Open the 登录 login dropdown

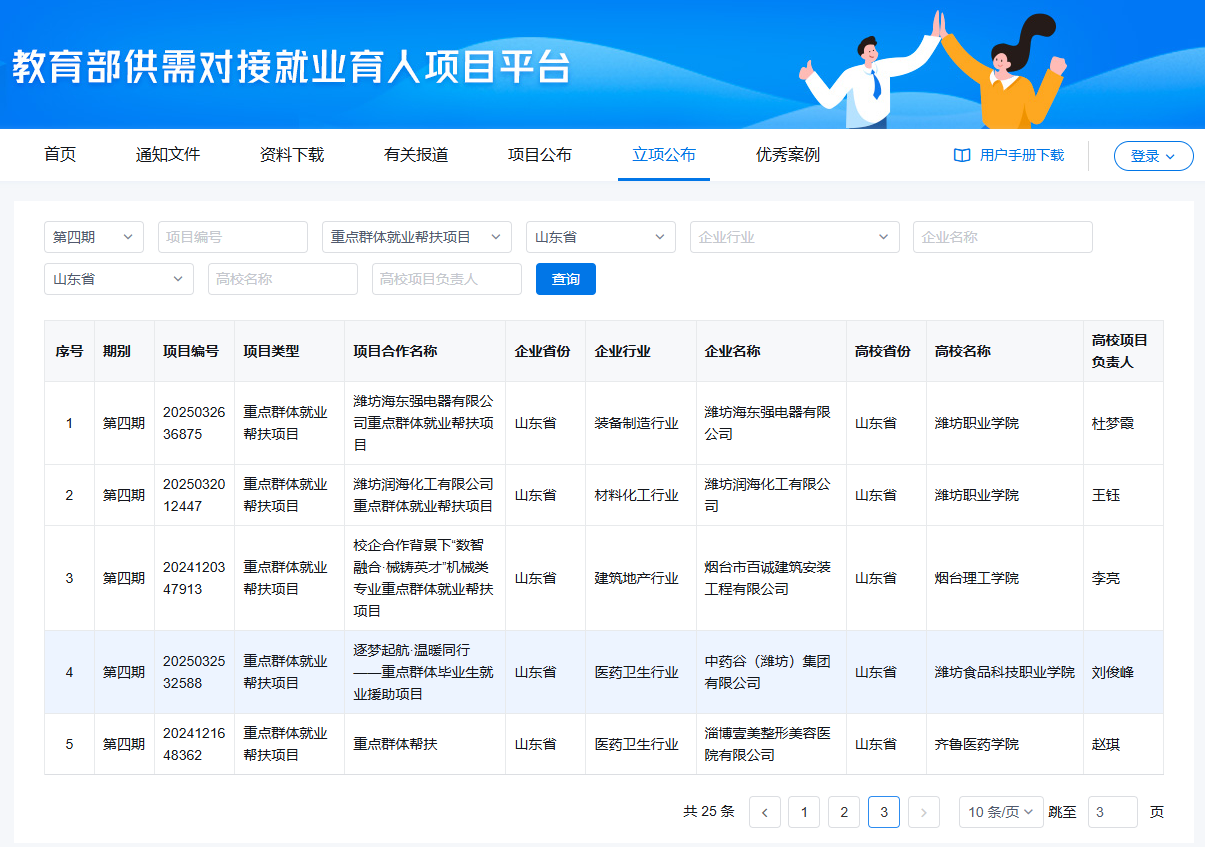click(1153, 156)
